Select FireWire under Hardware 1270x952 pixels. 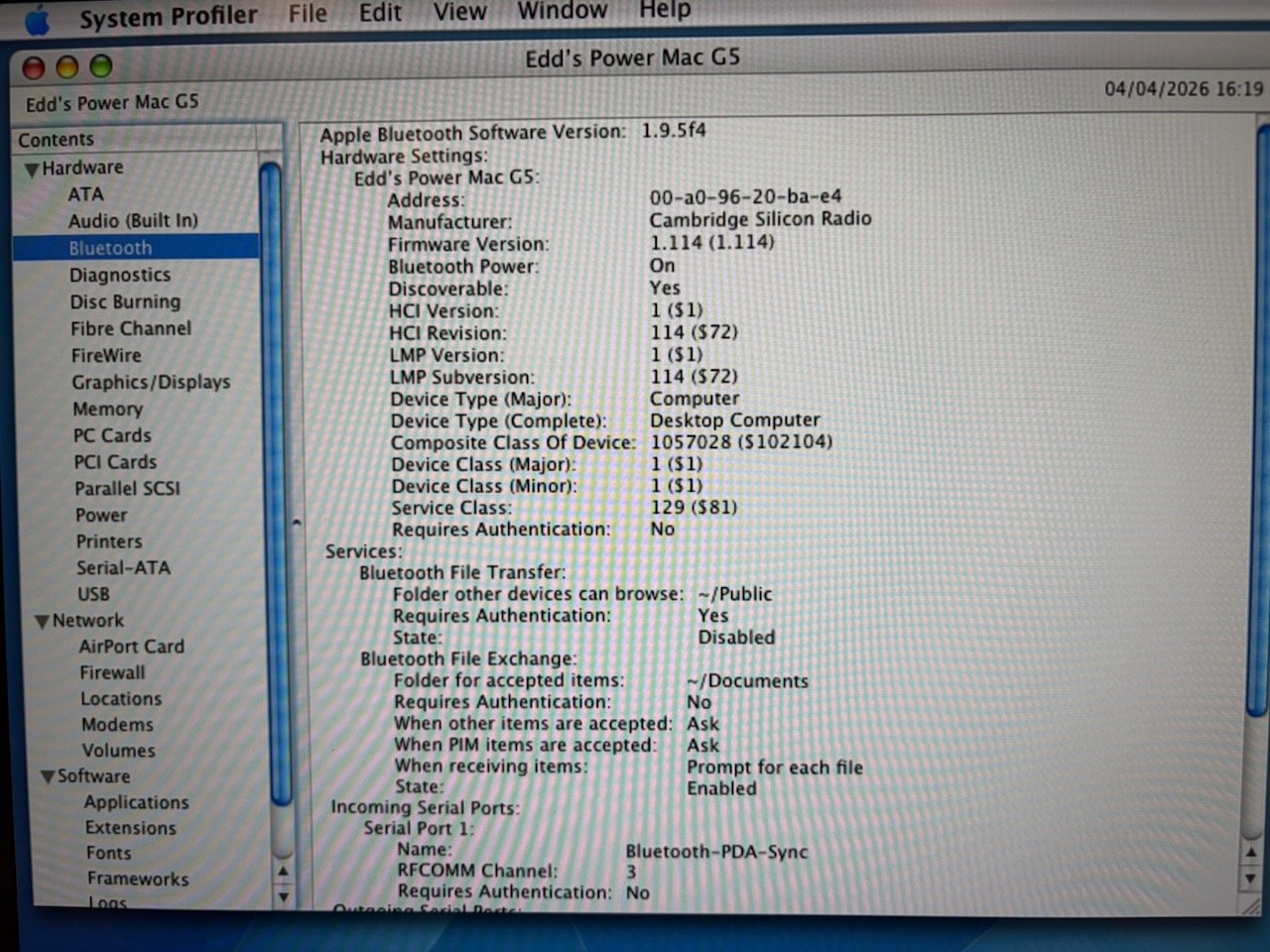click(x=106, y=355)
